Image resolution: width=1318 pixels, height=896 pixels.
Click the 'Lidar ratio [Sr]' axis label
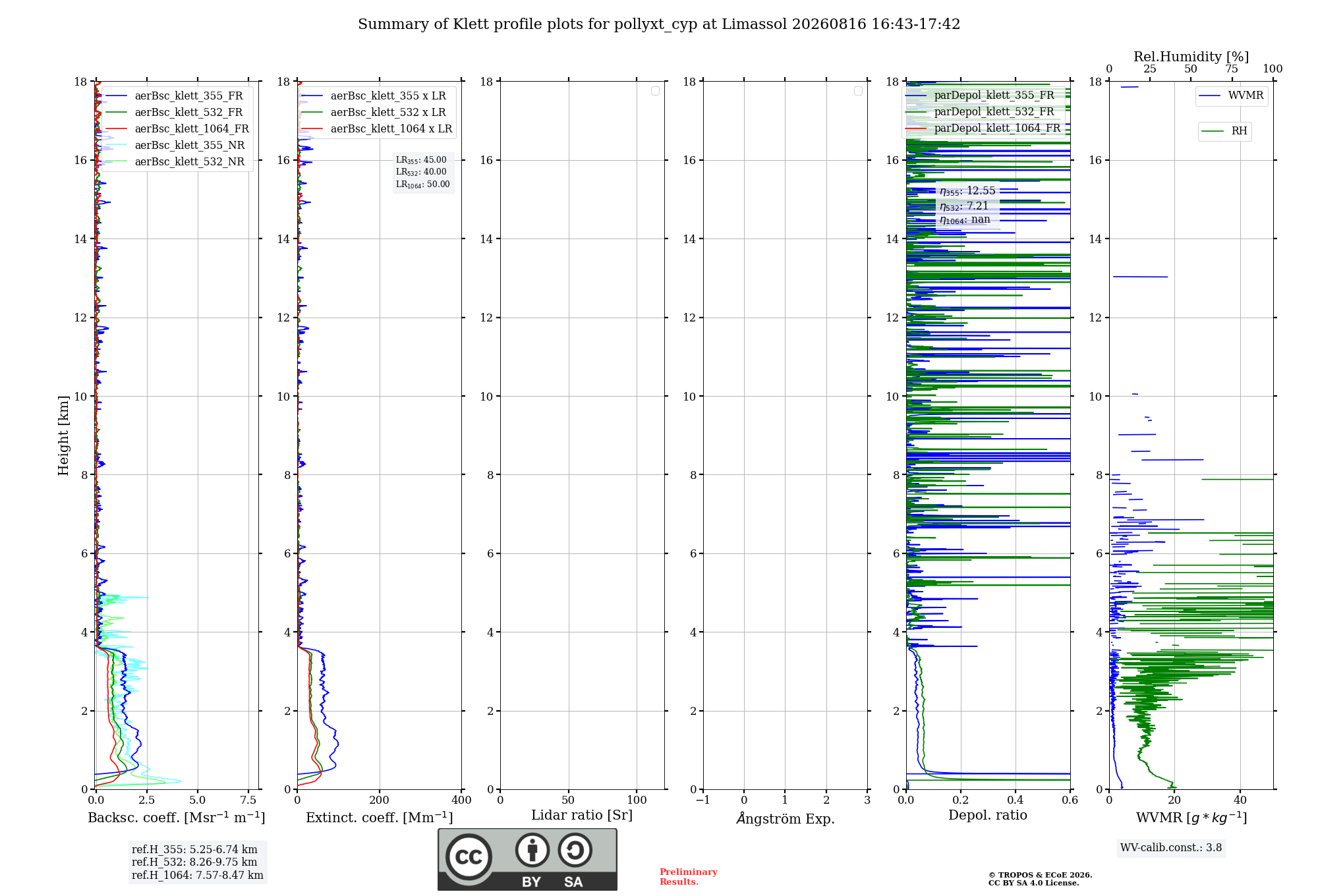click(582, 816)
